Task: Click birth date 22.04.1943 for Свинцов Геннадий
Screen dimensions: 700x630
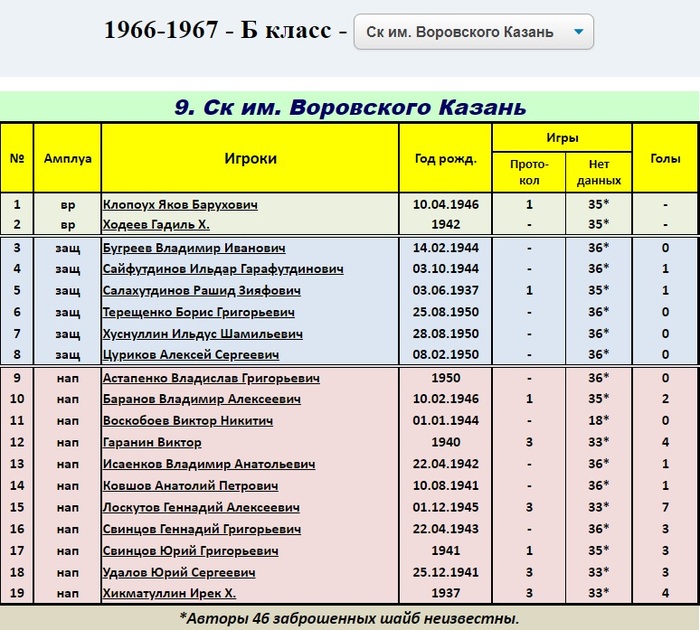Action: [x=446, y=529]
